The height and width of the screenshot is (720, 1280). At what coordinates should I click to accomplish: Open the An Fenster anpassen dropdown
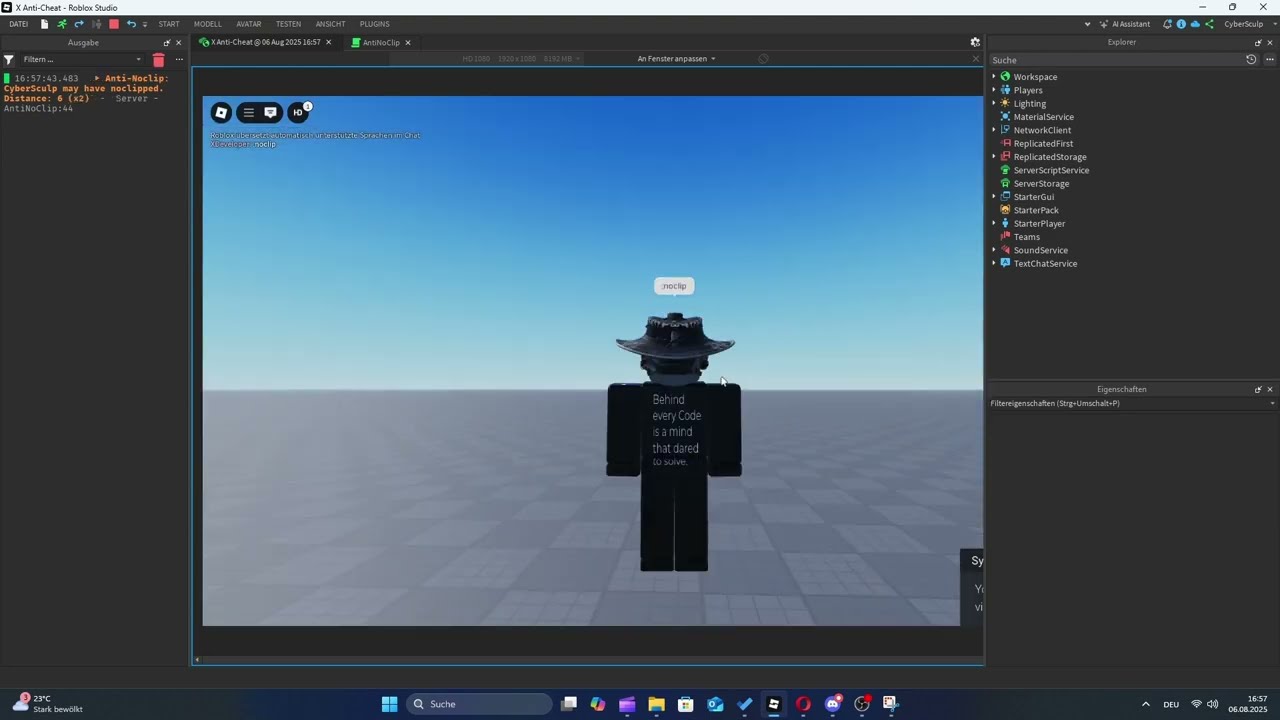tap(677, 59)
